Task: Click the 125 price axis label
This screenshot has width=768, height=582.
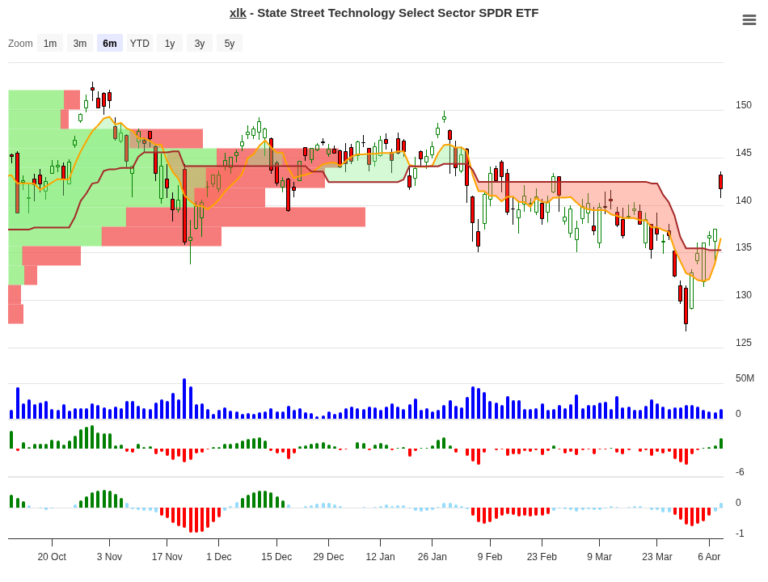Action: pos(743,342)
